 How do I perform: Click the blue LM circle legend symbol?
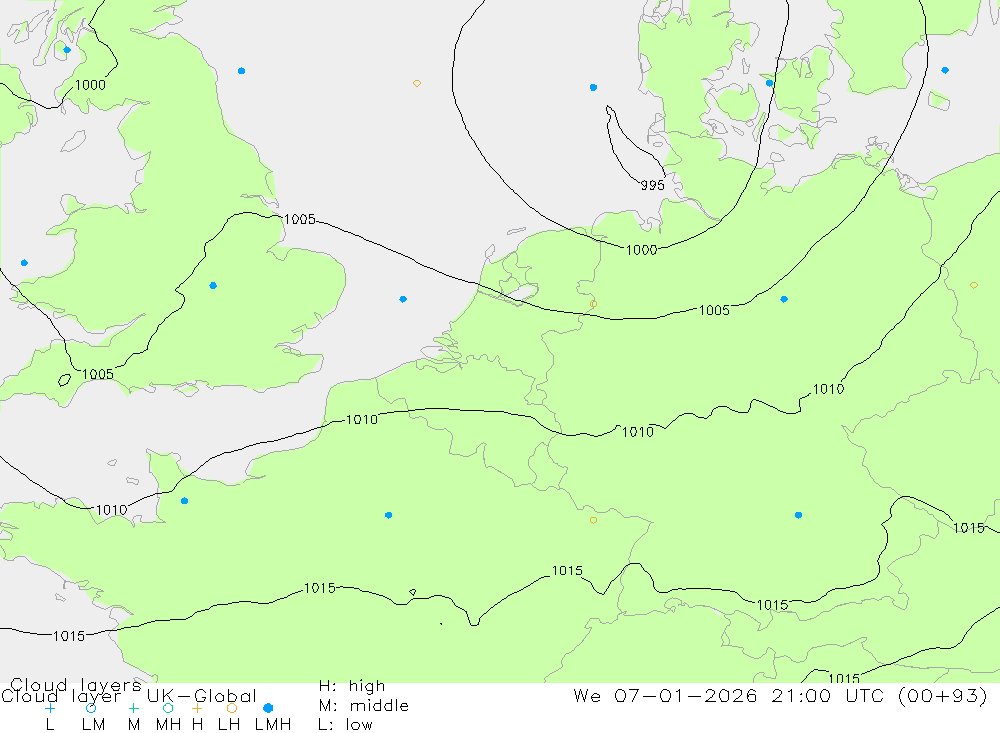(x=91, y=708)
